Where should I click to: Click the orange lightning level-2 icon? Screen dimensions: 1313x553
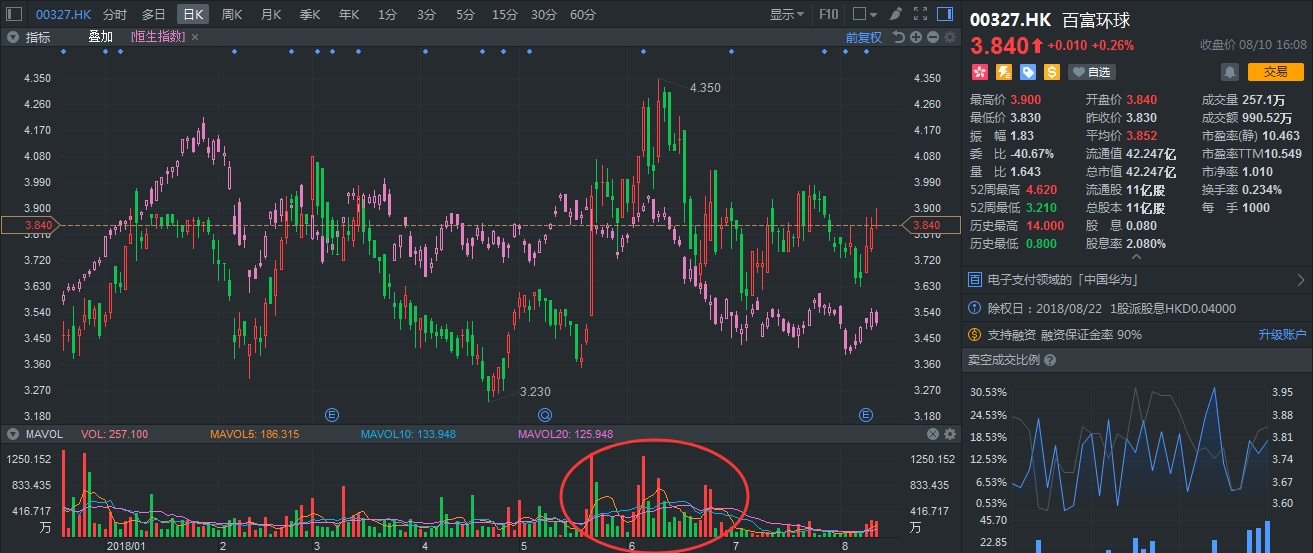1004,72
